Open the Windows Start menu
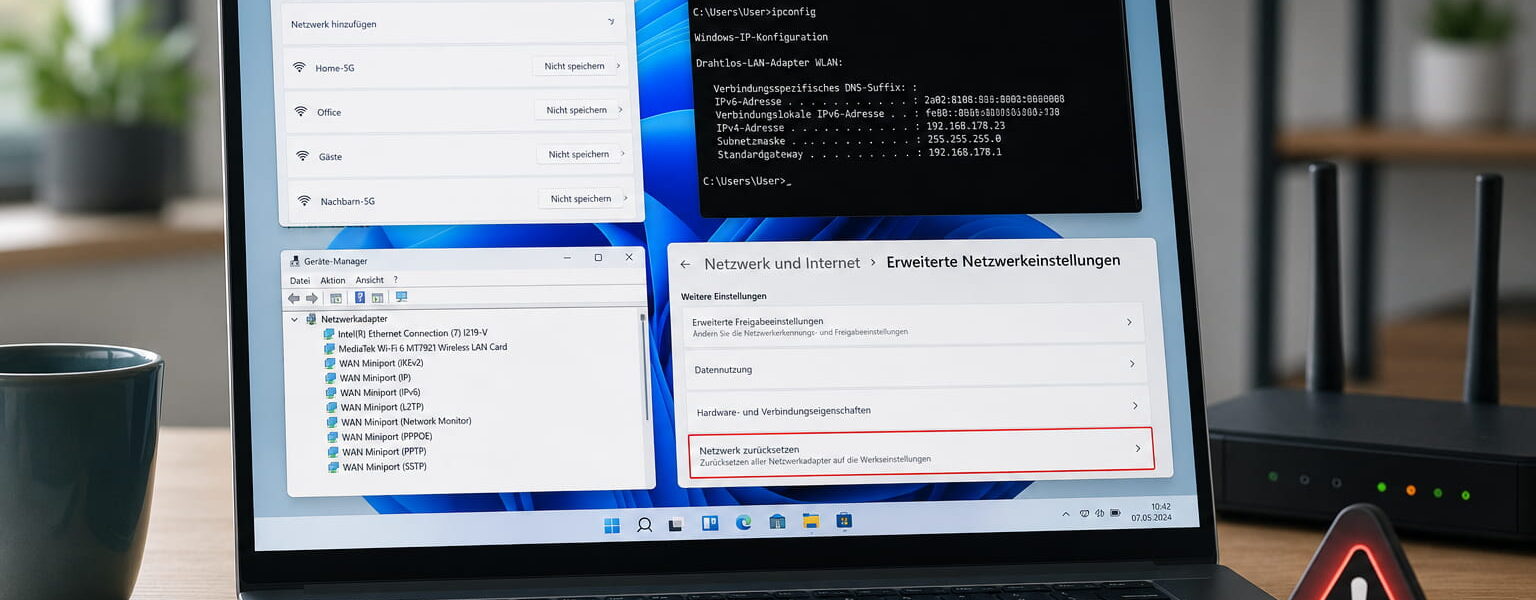1536x600 pixels. (612, 525)
